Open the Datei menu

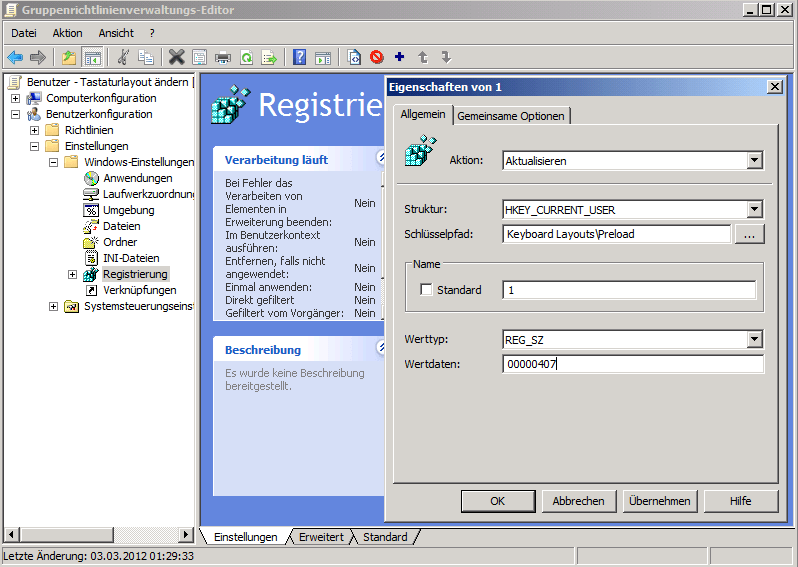coord(24,33)
